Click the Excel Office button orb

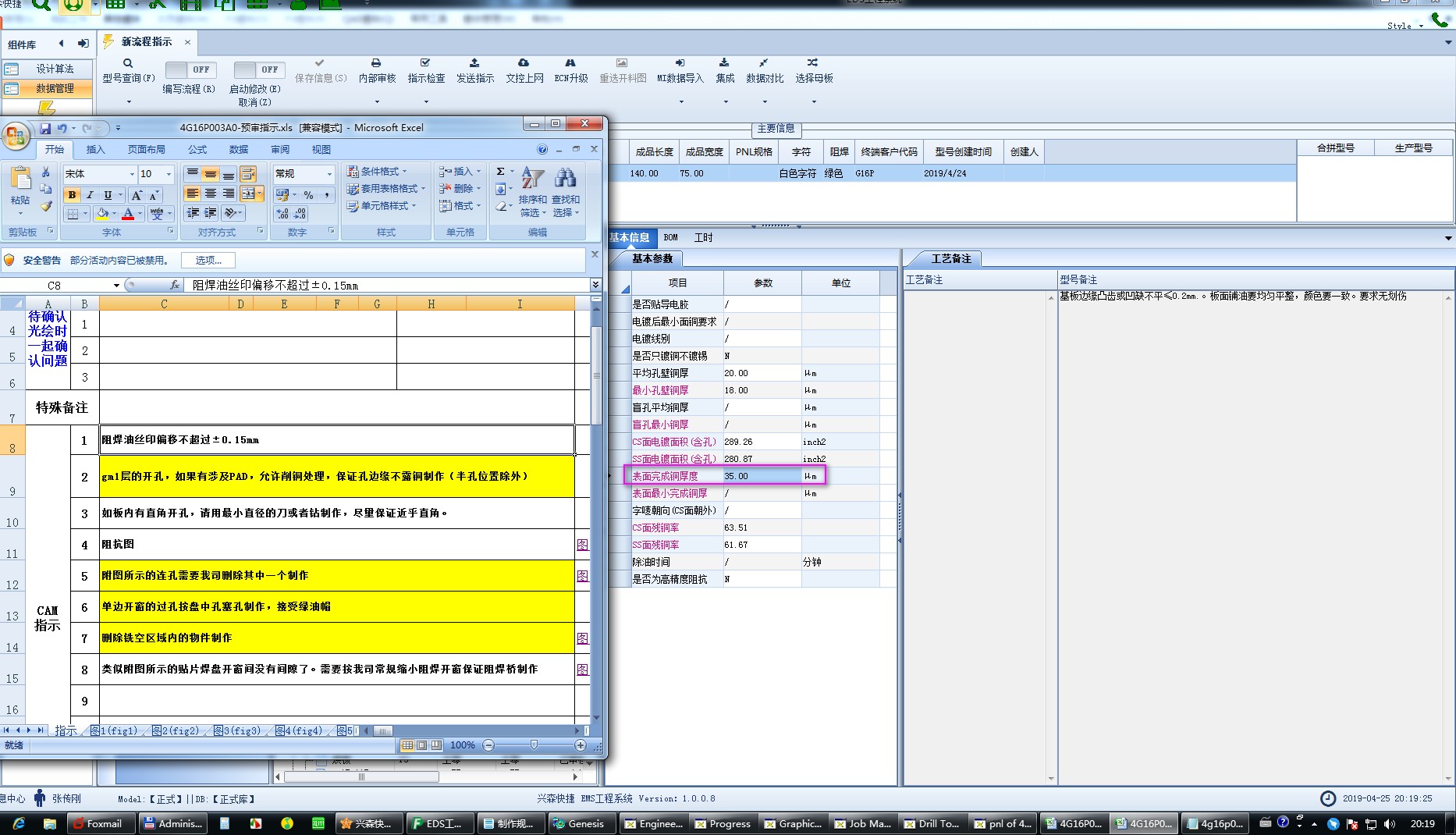(x=16, y=136)
